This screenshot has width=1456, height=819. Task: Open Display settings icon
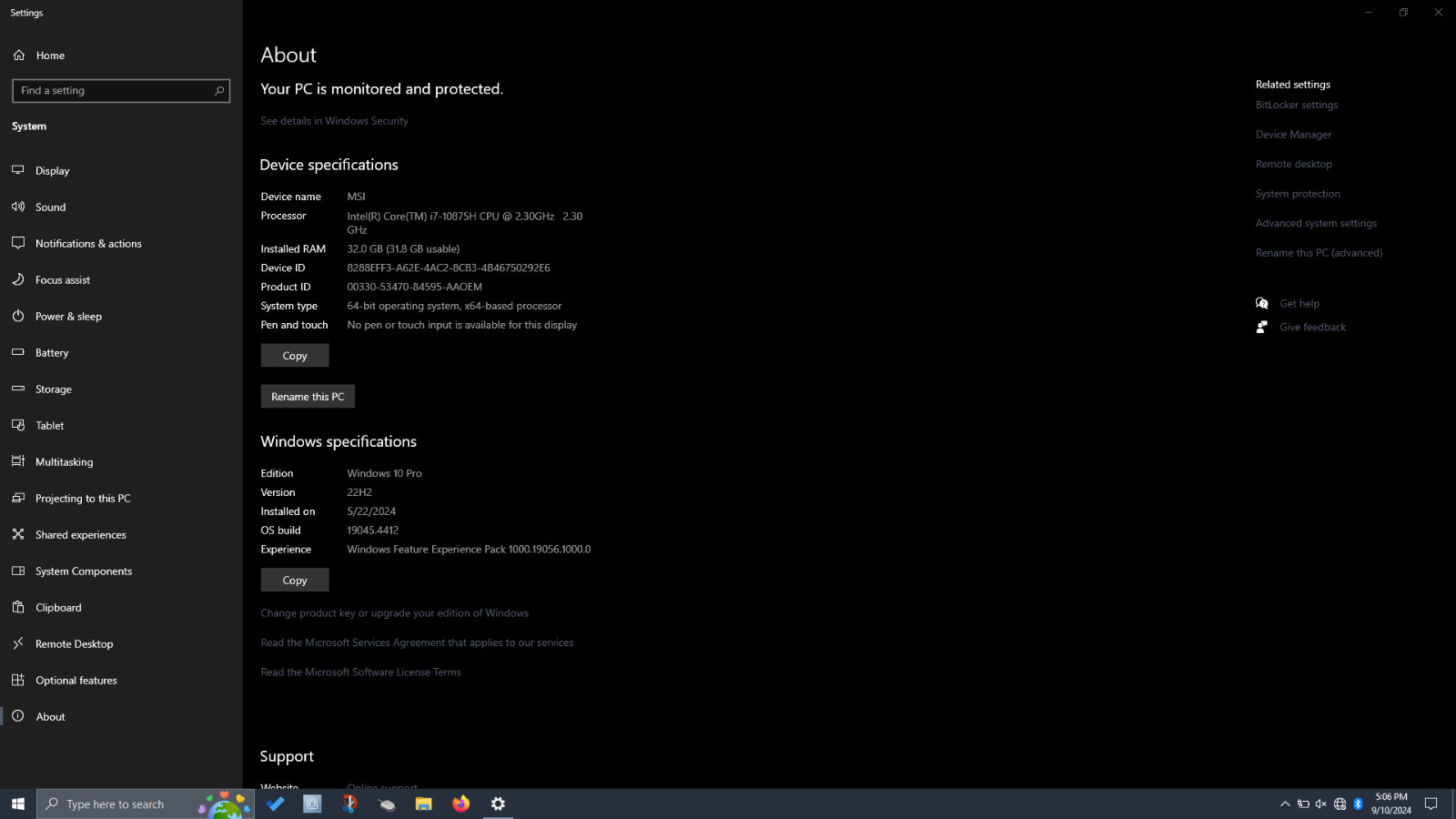coord(18,170)
